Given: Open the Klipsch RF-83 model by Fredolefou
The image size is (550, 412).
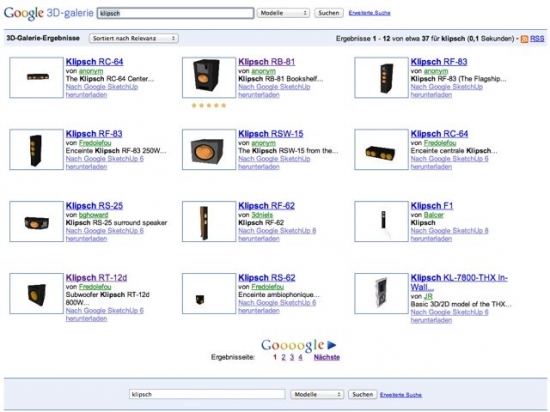Looking at the screenshot, I should click(x=94, y=134).
